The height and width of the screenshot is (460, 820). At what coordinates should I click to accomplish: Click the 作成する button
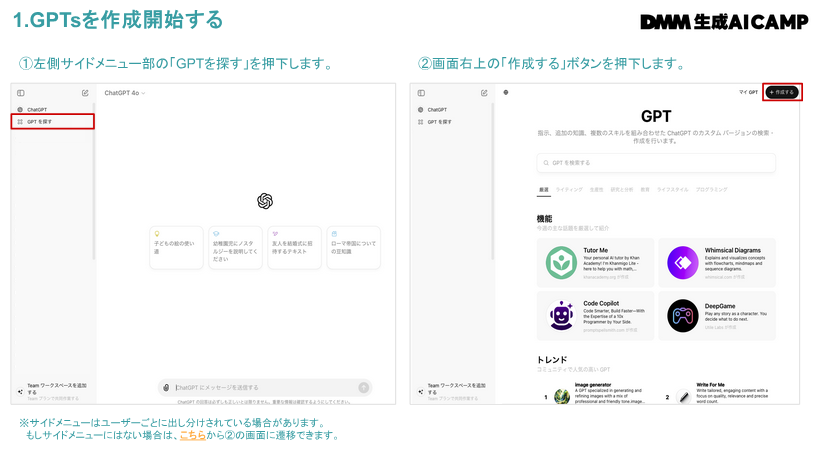coord(783,92)
